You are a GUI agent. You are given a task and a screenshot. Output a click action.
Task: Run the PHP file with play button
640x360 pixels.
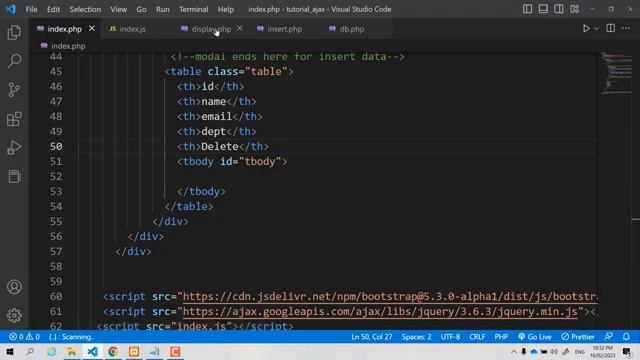point(586,29)
